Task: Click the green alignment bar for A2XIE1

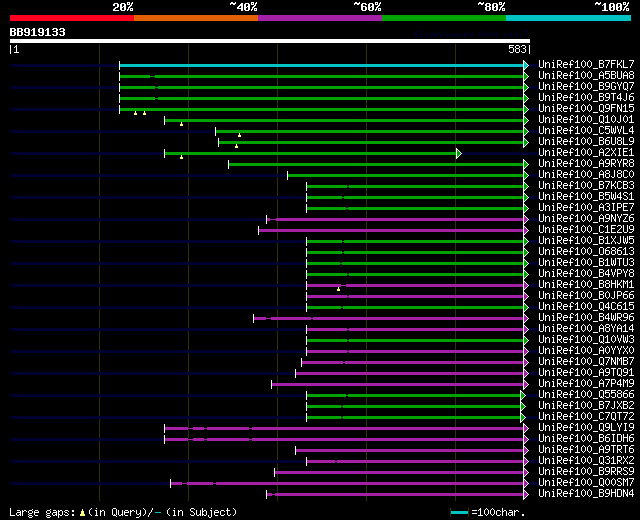Action: [x=311, y=153]
